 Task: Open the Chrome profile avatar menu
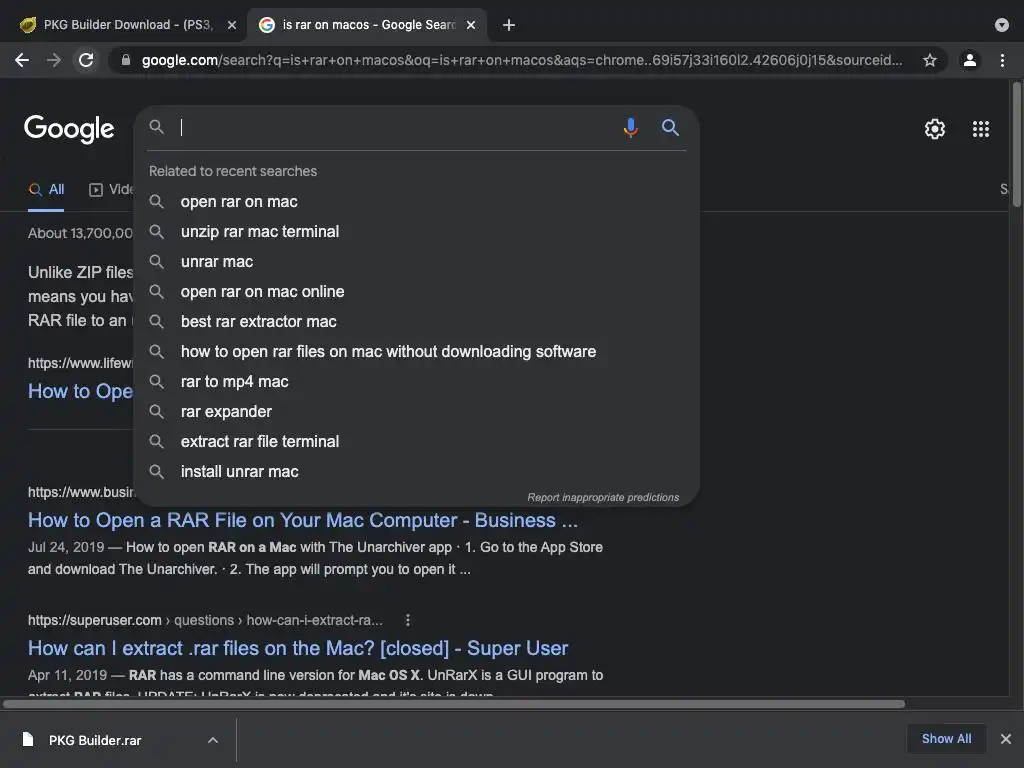tap(970, 60)
